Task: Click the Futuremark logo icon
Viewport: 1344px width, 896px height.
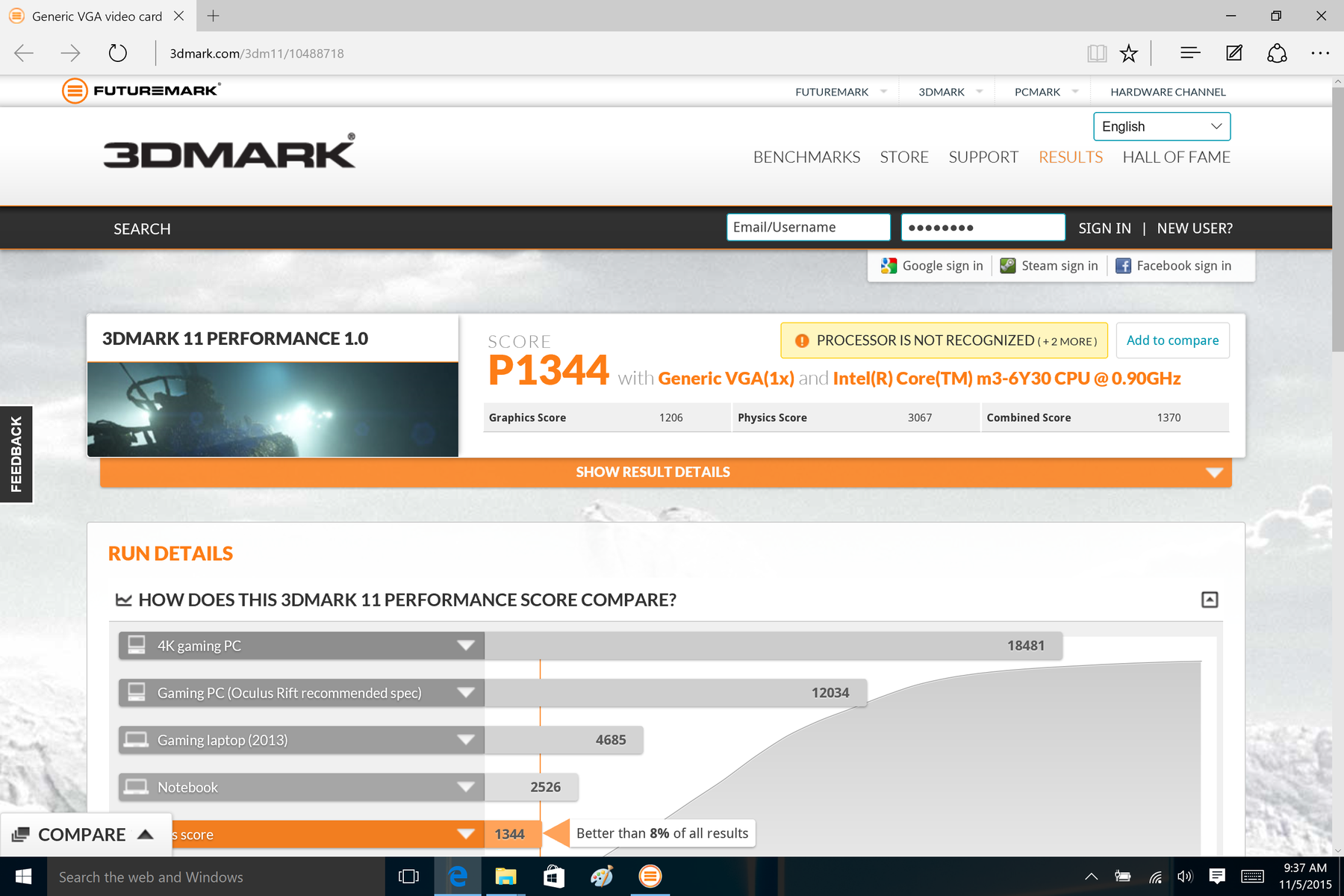Action: (75, 91)
